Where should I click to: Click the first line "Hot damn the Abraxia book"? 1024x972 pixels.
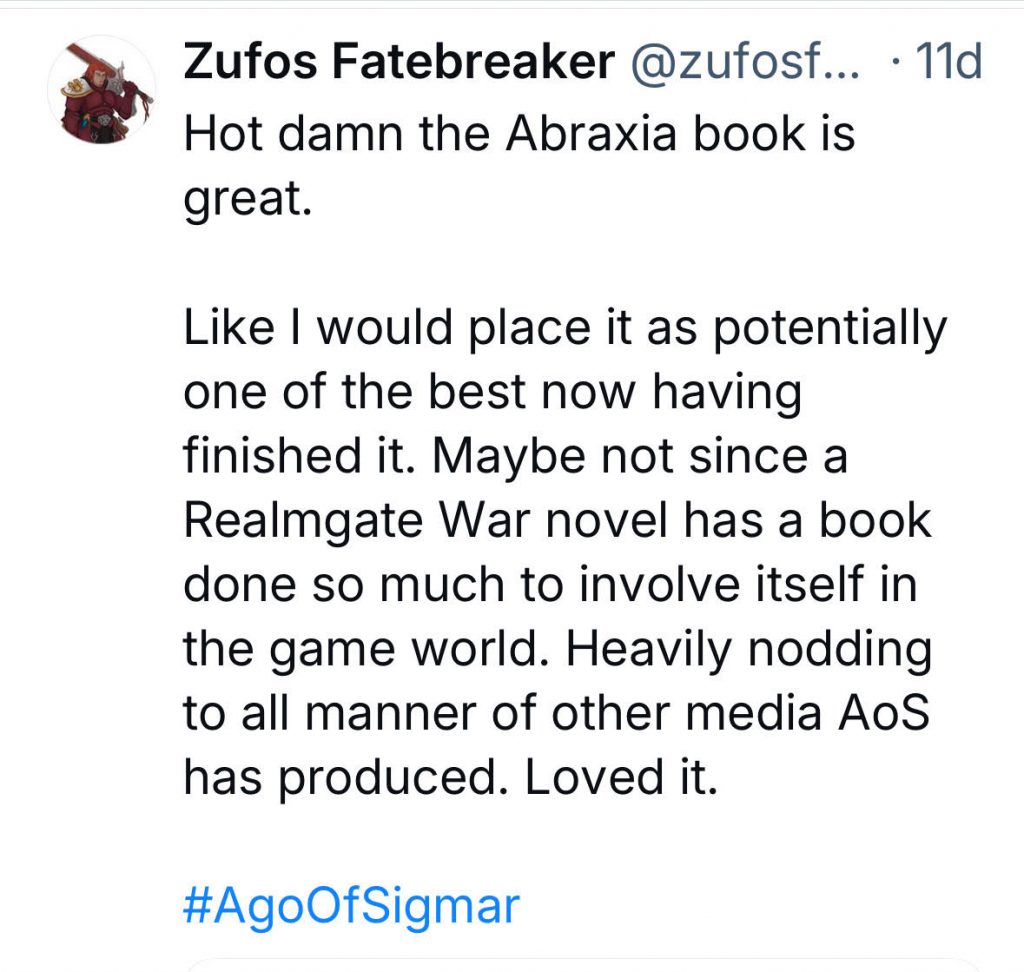tap(519, 133)
